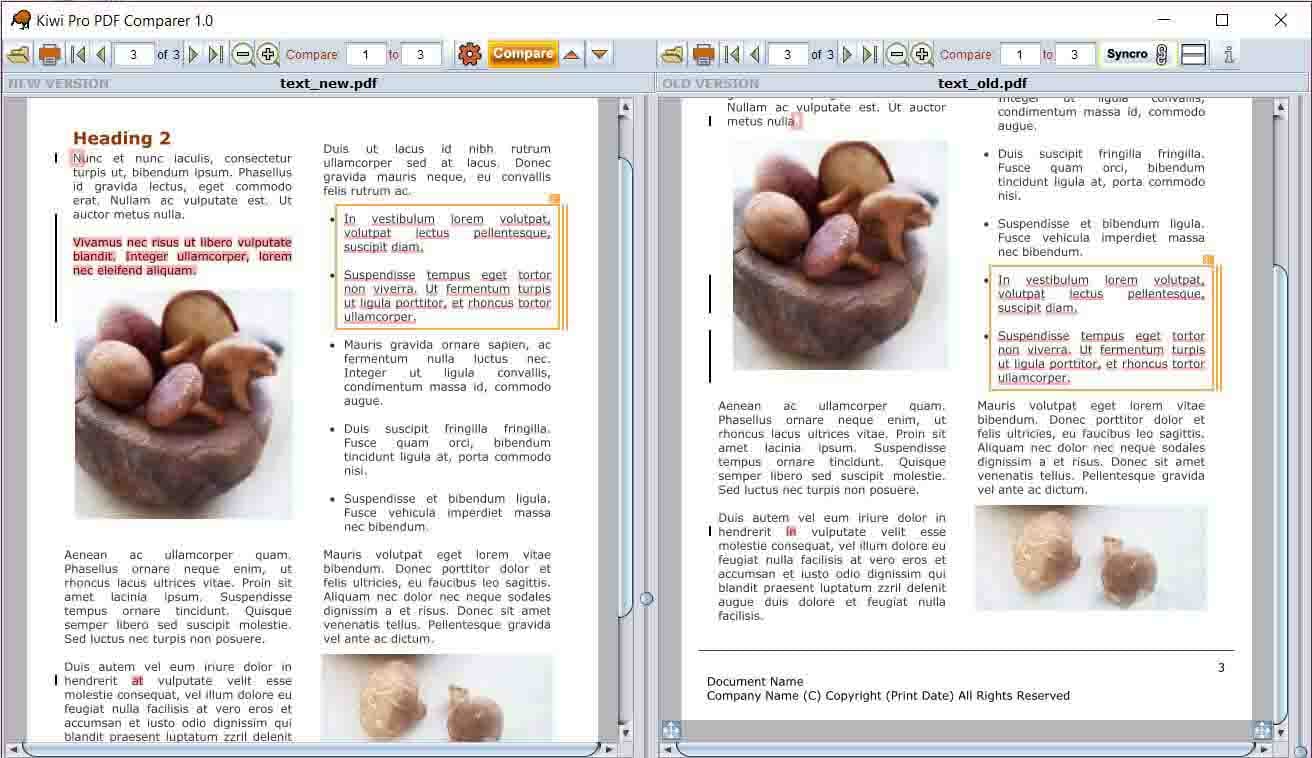This screenshot has height=758, width=1312.
Task: Click new version current page number field
Action: pyautogui.click(x=134, y=54)
